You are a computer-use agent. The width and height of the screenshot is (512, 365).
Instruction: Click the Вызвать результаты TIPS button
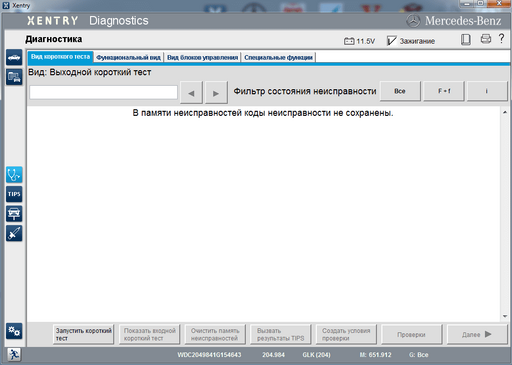(280, 334)
